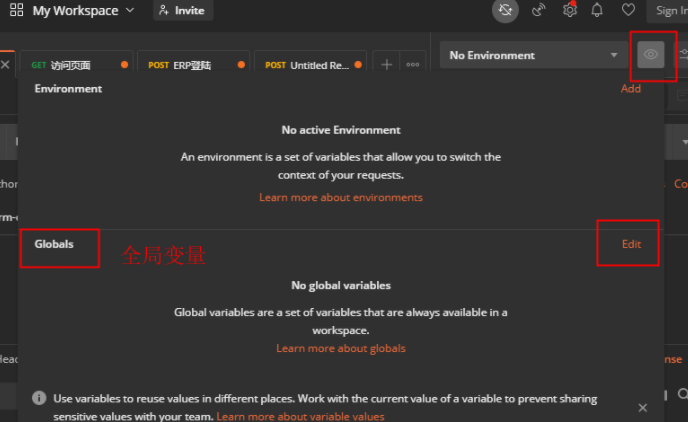Viewport: 688px width, 422px height.
Task: Switch to the POST Untitled Request tab
Action: point(310,65)
